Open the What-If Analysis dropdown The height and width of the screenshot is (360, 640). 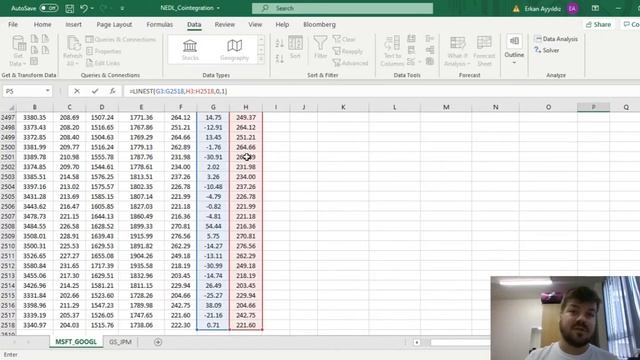tap(457, 51)
